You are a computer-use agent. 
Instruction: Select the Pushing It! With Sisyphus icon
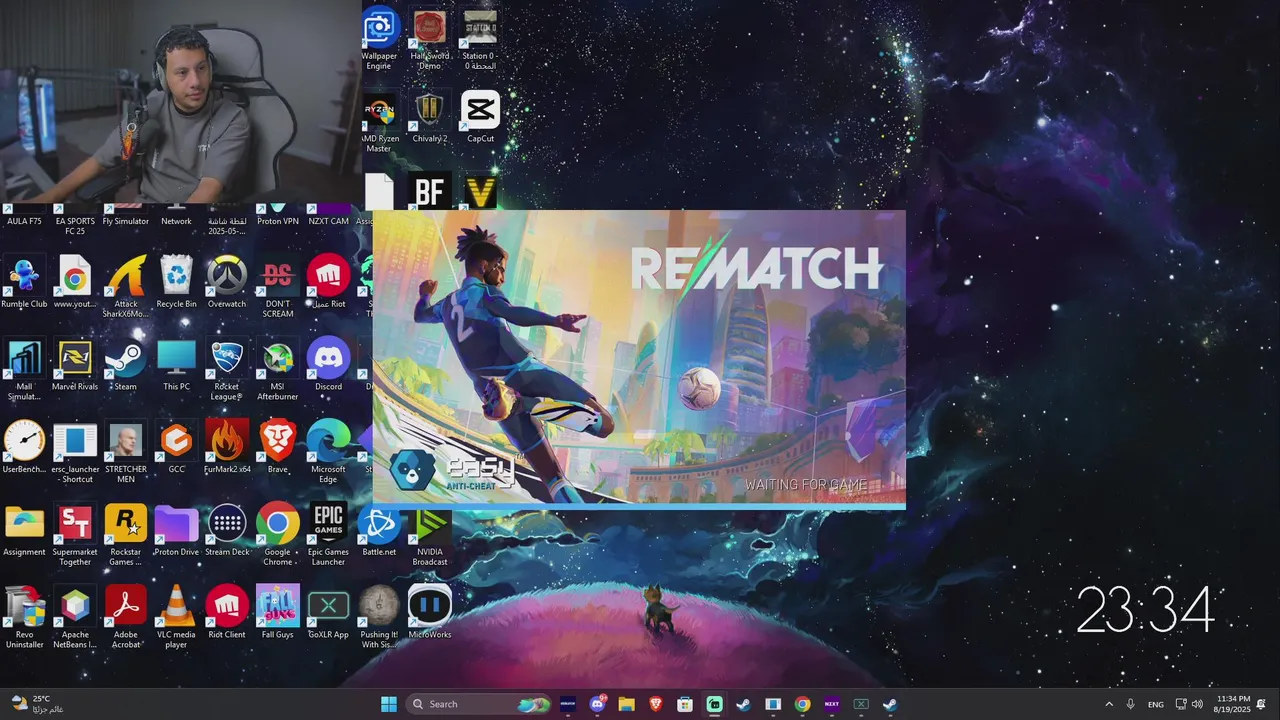click(x=379, y=619)
